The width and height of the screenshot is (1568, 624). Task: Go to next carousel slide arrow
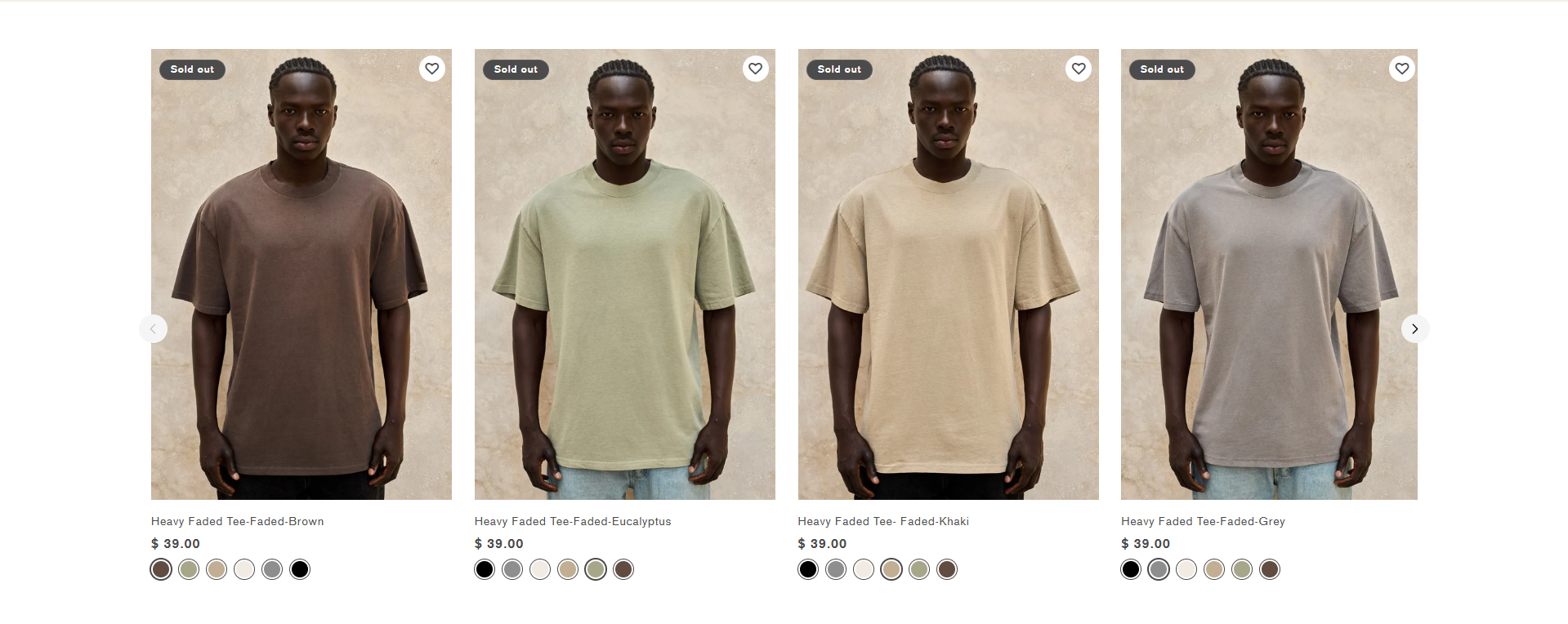[1415, 328]
